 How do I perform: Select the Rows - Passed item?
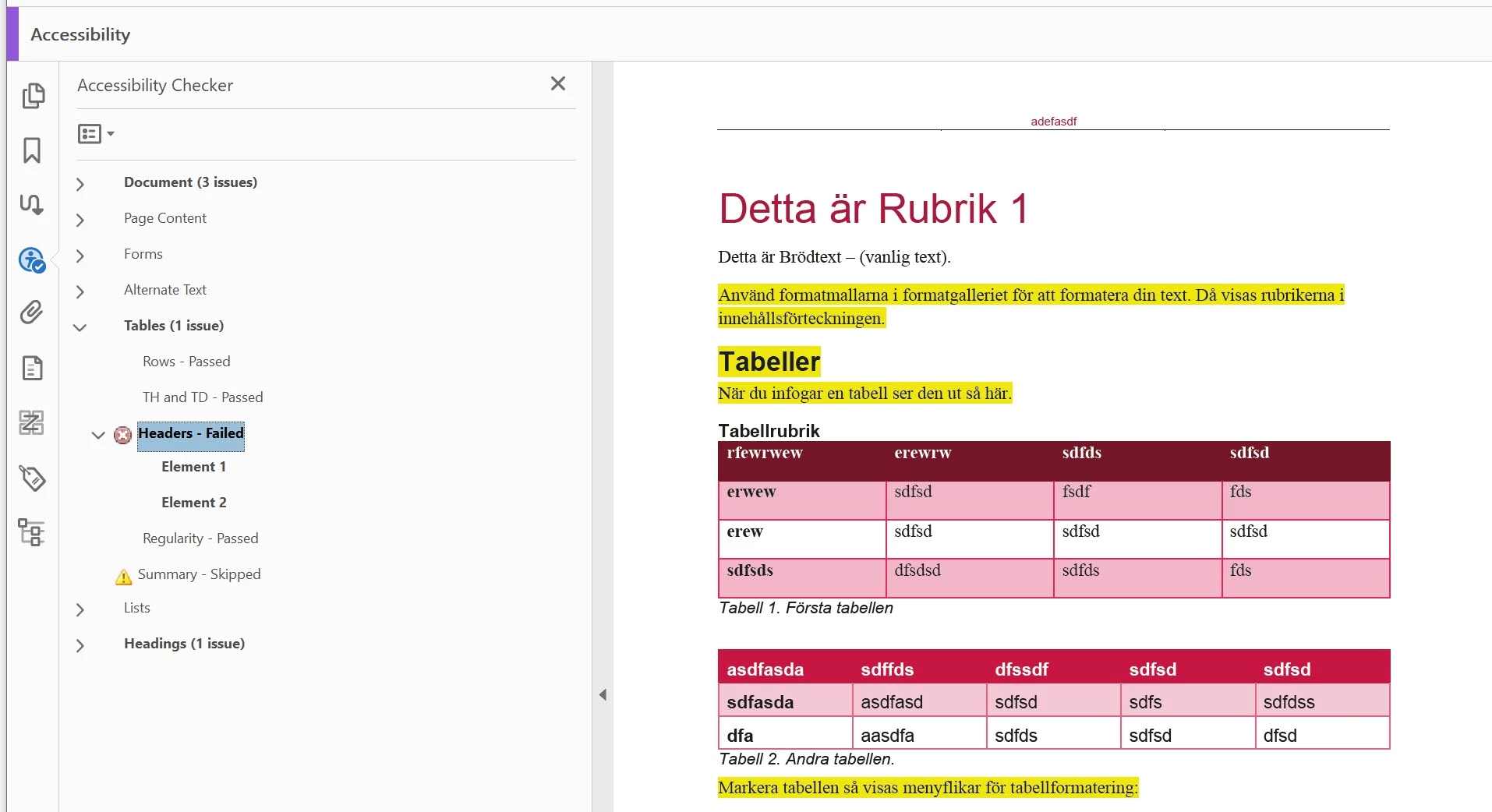(186, 362)
